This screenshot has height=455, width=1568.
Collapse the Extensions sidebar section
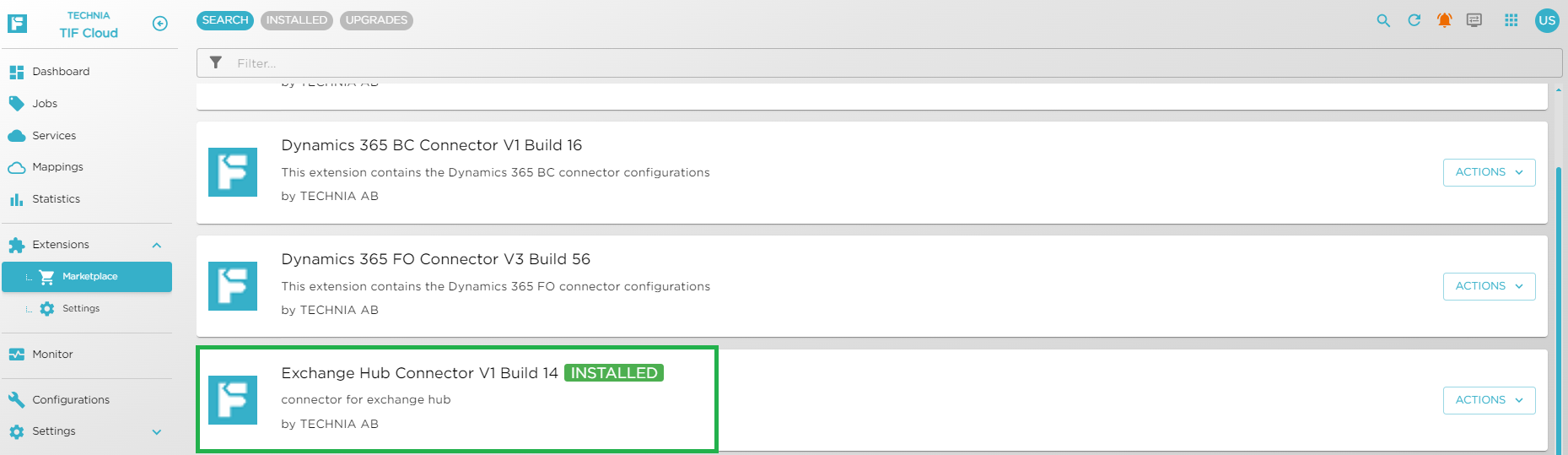pyautogui.click(x=156, y=245)
